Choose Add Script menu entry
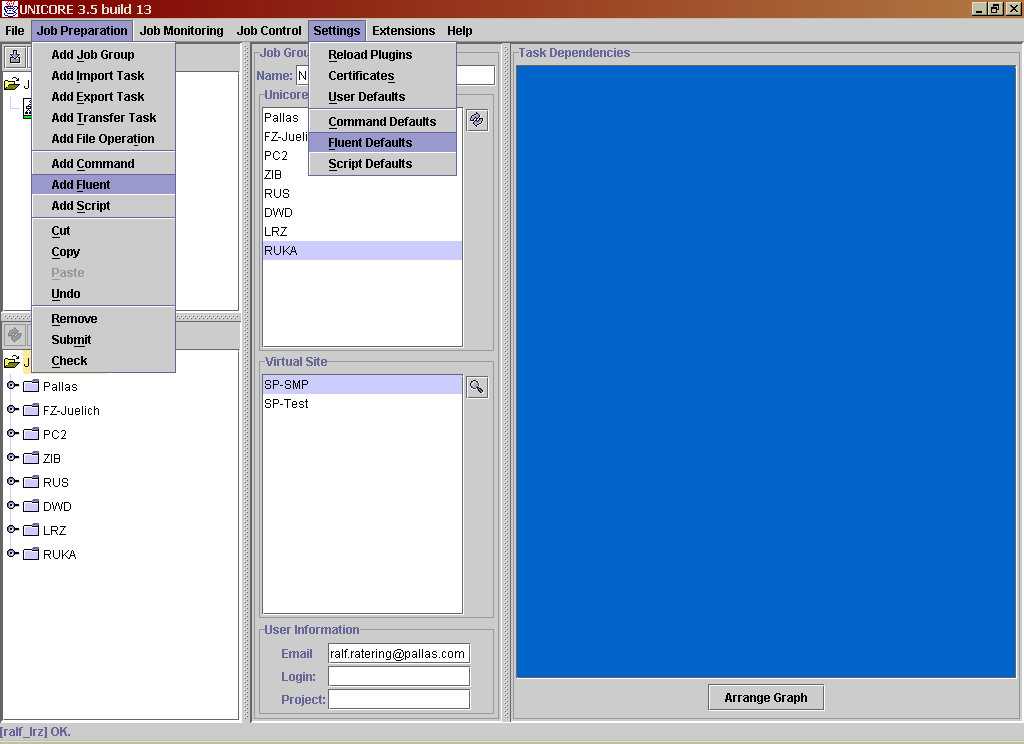Screen dimensions: 1024x744 click(x=104, y=206)
